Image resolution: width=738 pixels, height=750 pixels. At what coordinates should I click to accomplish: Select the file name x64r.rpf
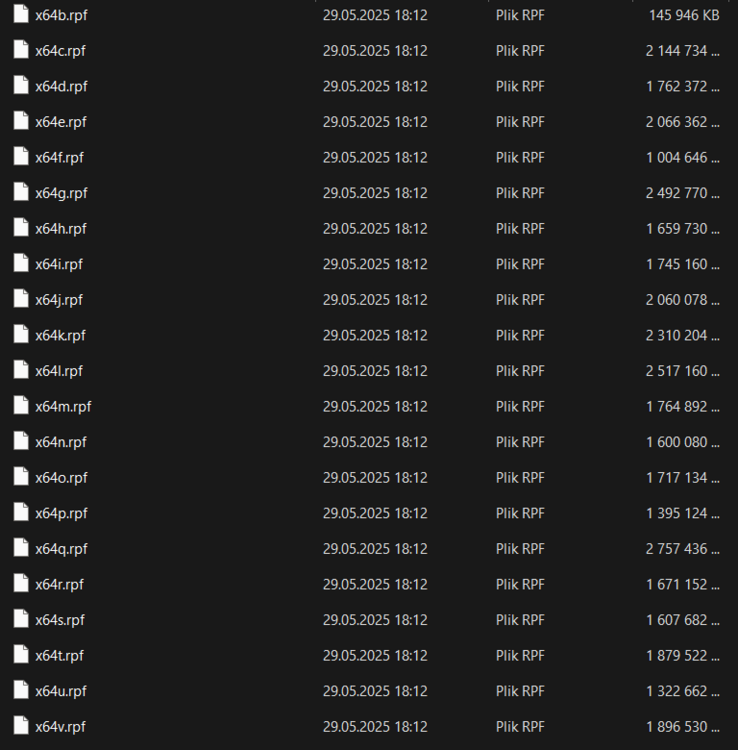[x=59, y=585]
